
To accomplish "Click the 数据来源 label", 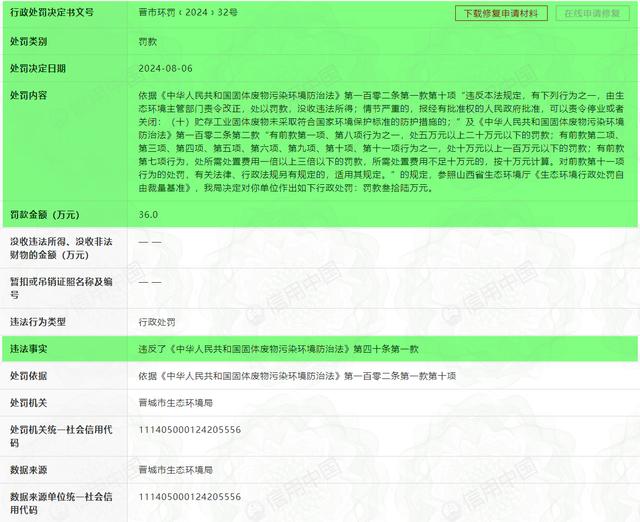I will [29, 470].
